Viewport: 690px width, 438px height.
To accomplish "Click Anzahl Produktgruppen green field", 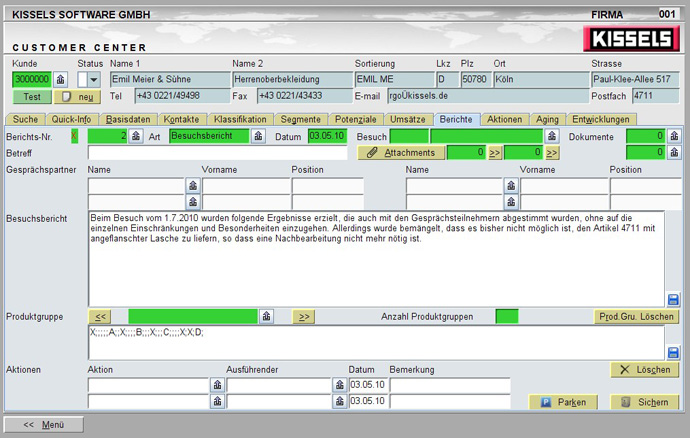I will tap(506, 317).
